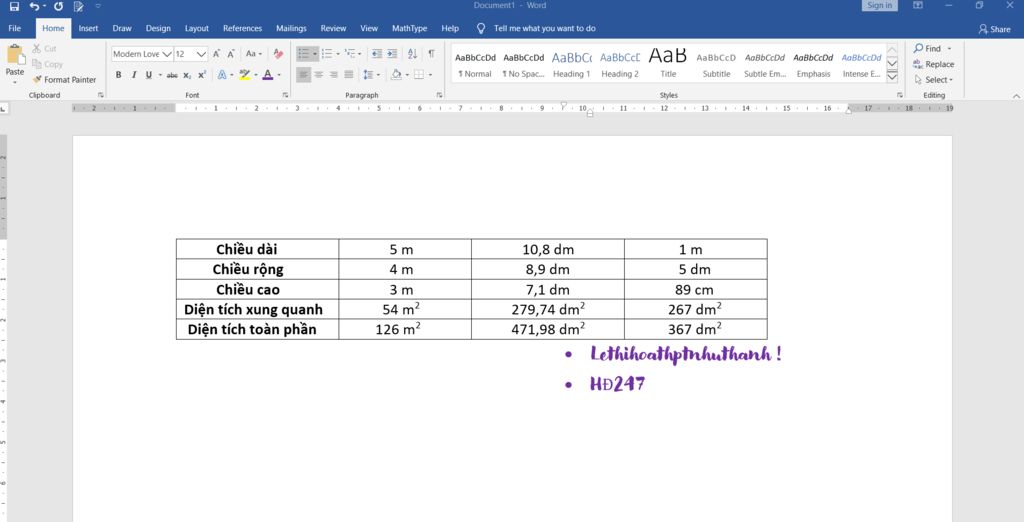Click the lightbulb Tell me icon

(481, 28)
